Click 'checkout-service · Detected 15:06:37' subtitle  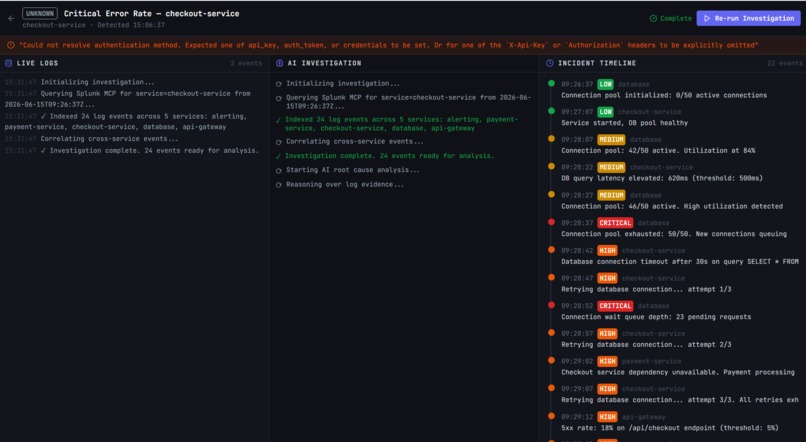(x=94, y=25)
